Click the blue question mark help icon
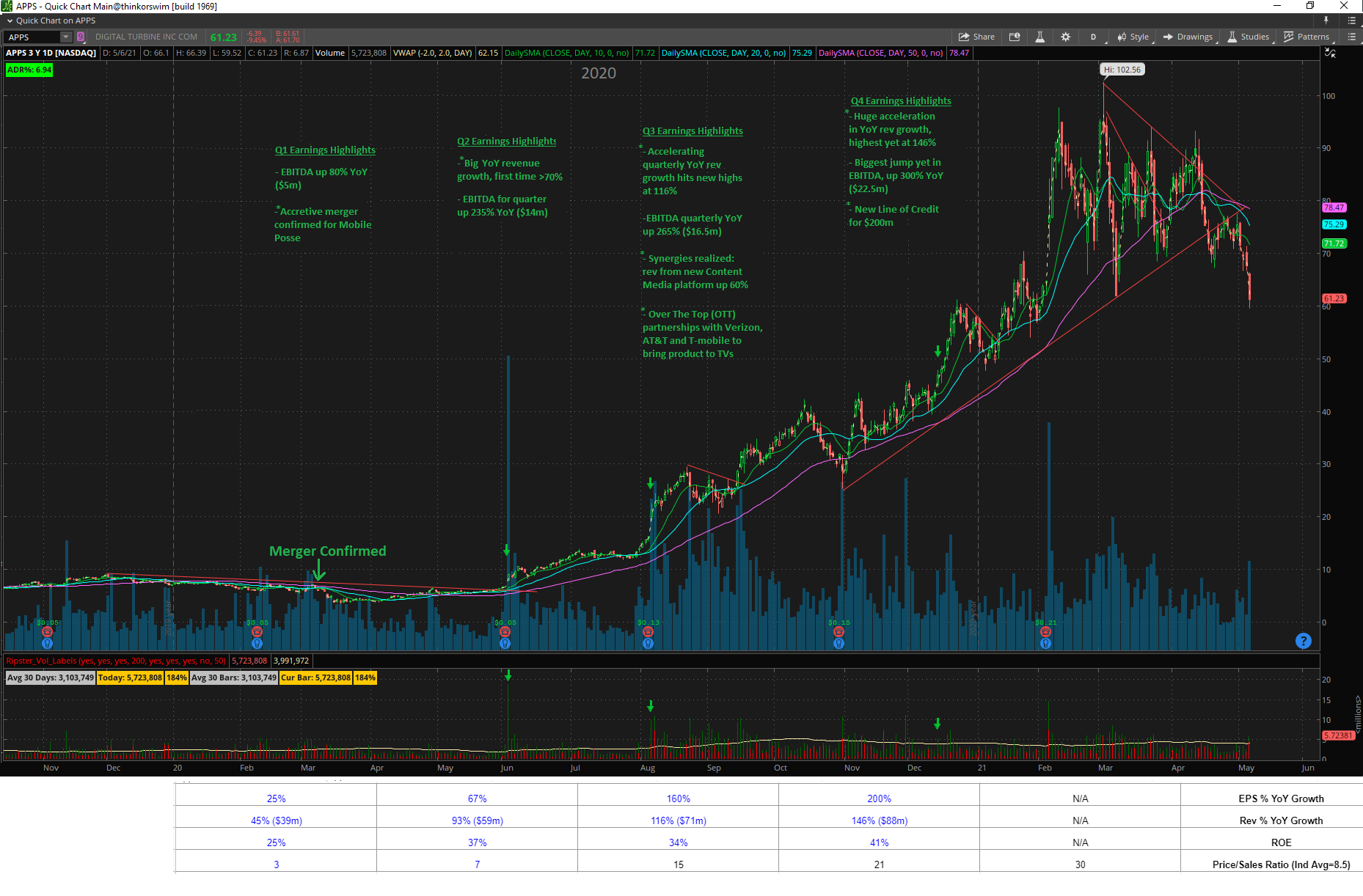 tap(1303, 641)
